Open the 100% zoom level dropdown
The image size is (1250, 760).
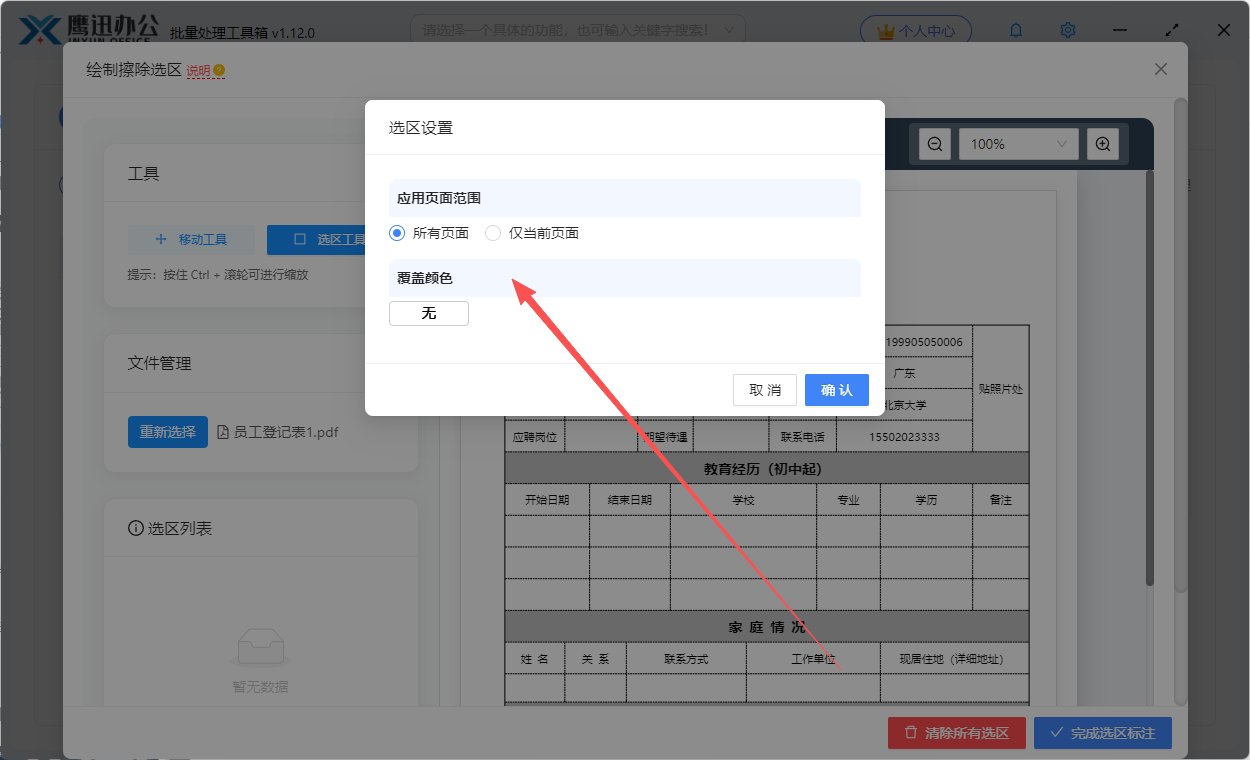1018,143
